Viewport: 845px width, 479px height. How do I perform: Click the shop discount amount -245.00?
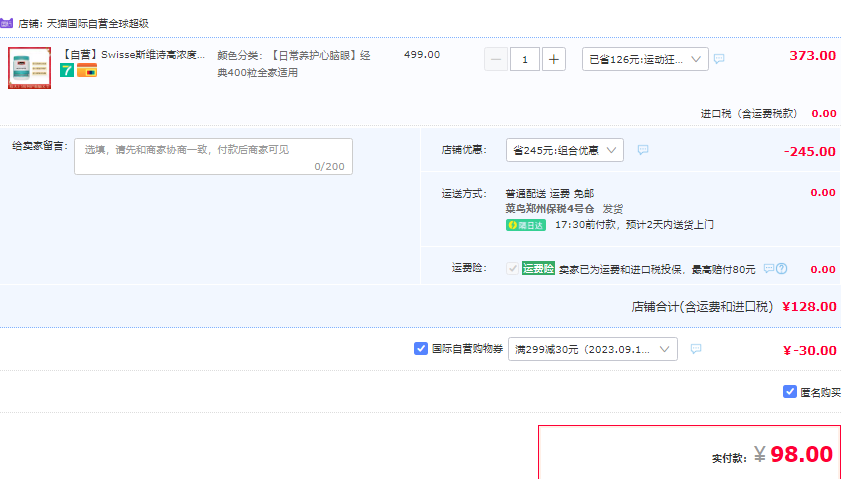(x=810, y=151)
